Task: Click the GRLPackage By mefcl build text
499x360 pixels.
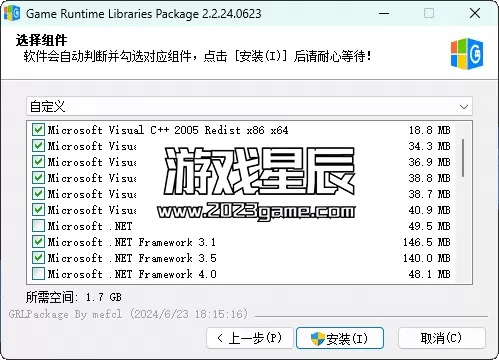Action: pos(129,314)
